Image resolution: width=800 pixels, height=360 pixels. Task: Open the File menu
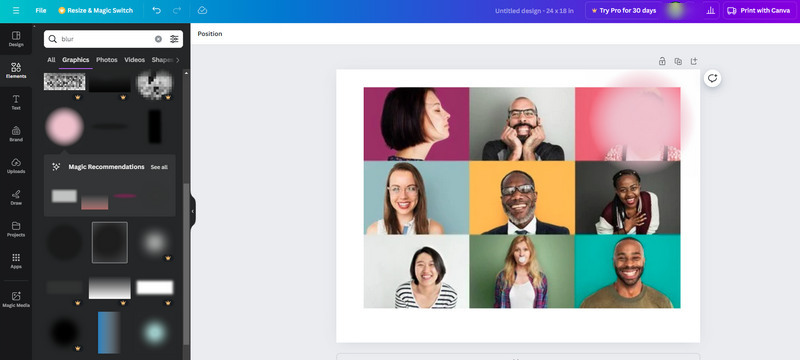tap(41, 10)
